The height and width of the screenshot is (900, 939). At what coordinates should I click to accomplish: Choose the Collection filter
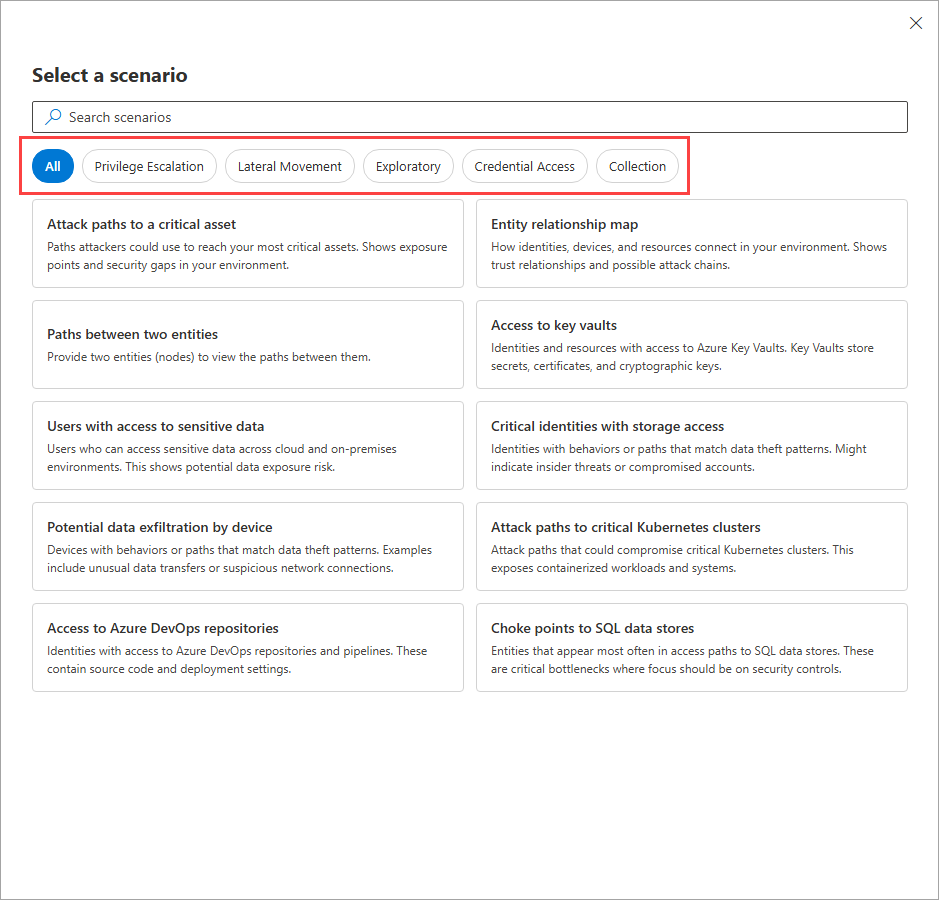coord(637,166)
